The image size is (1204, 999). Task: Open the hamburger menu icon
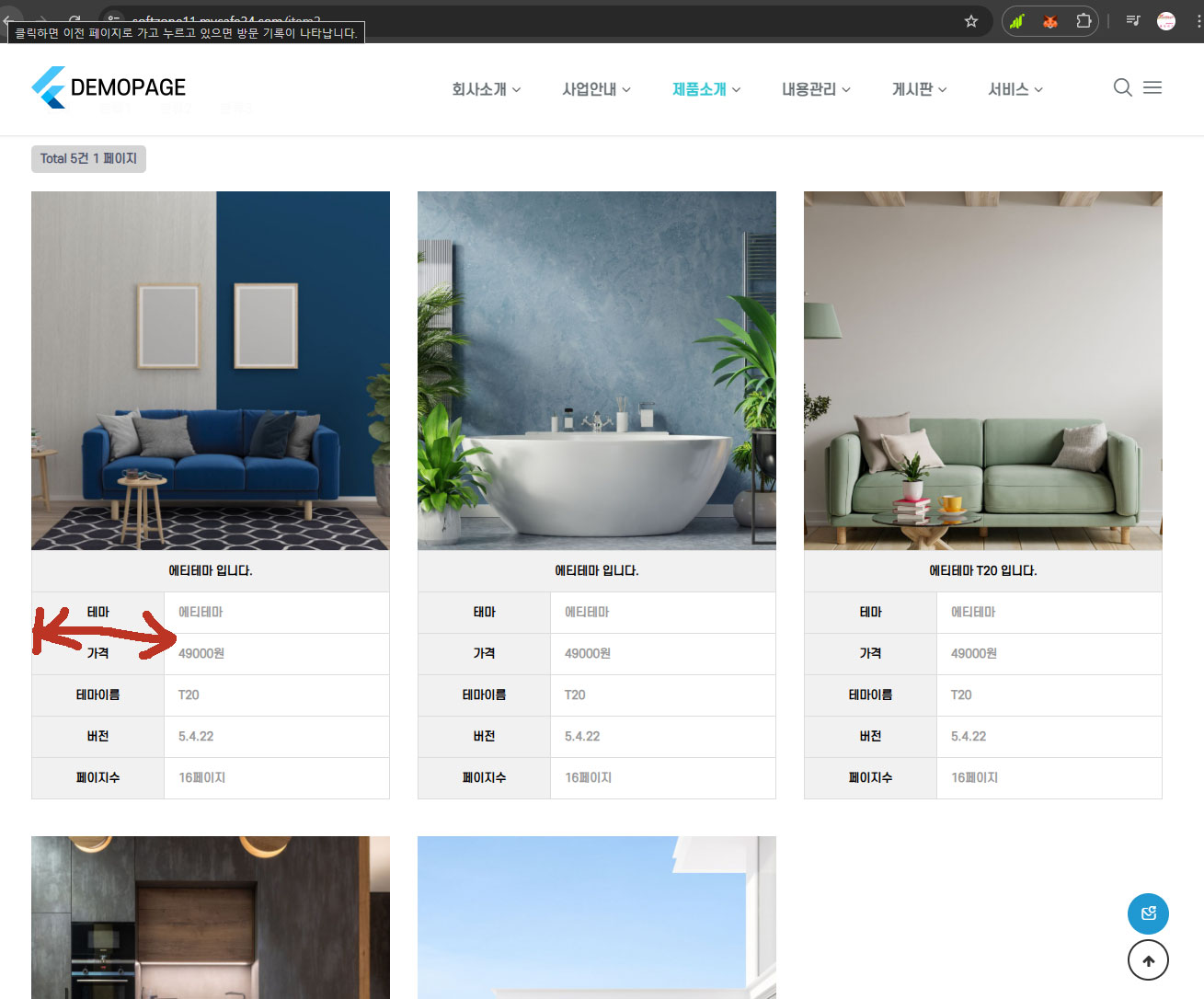click(x=1152, y=87)
